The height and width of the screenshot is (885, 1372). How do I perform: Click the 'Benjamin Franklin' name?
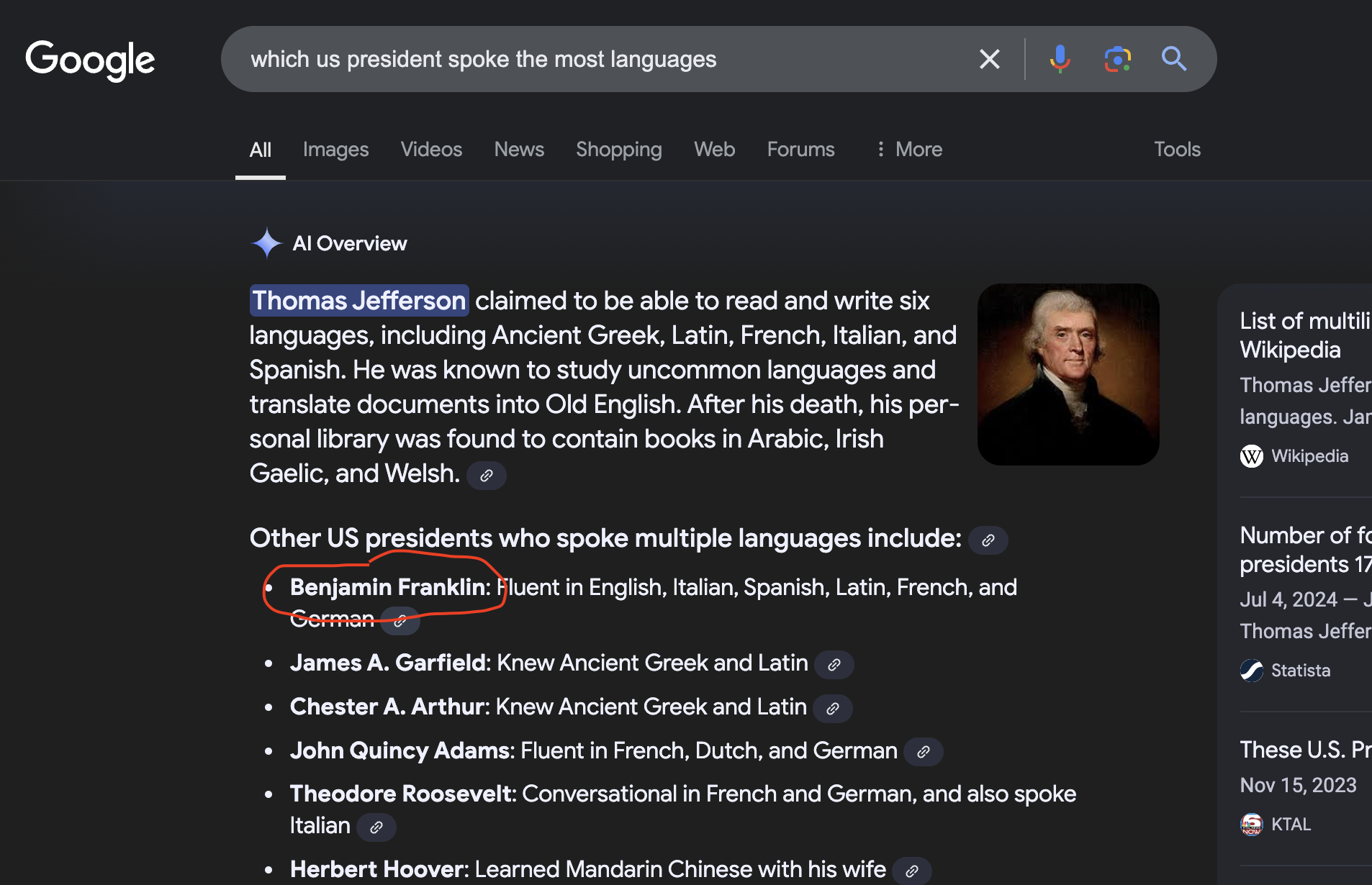point(388,587)
